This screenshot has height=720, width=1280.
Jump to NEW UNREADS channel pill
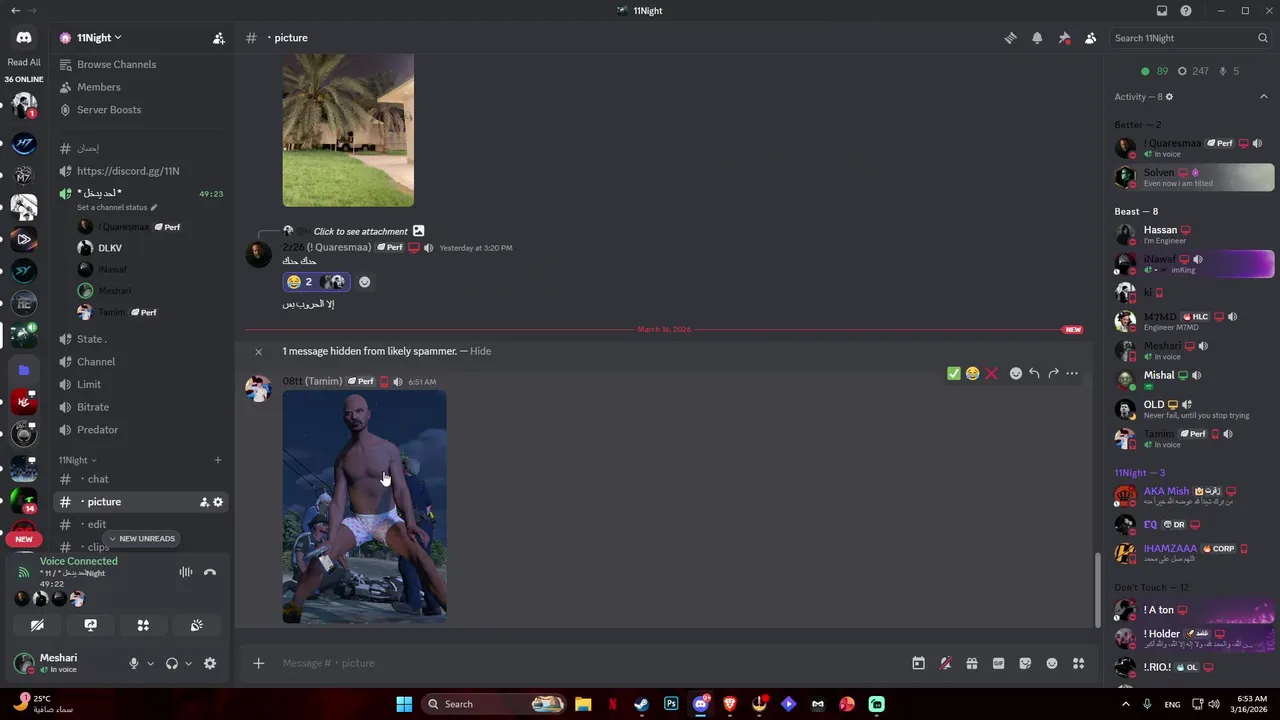click(141, 539)
